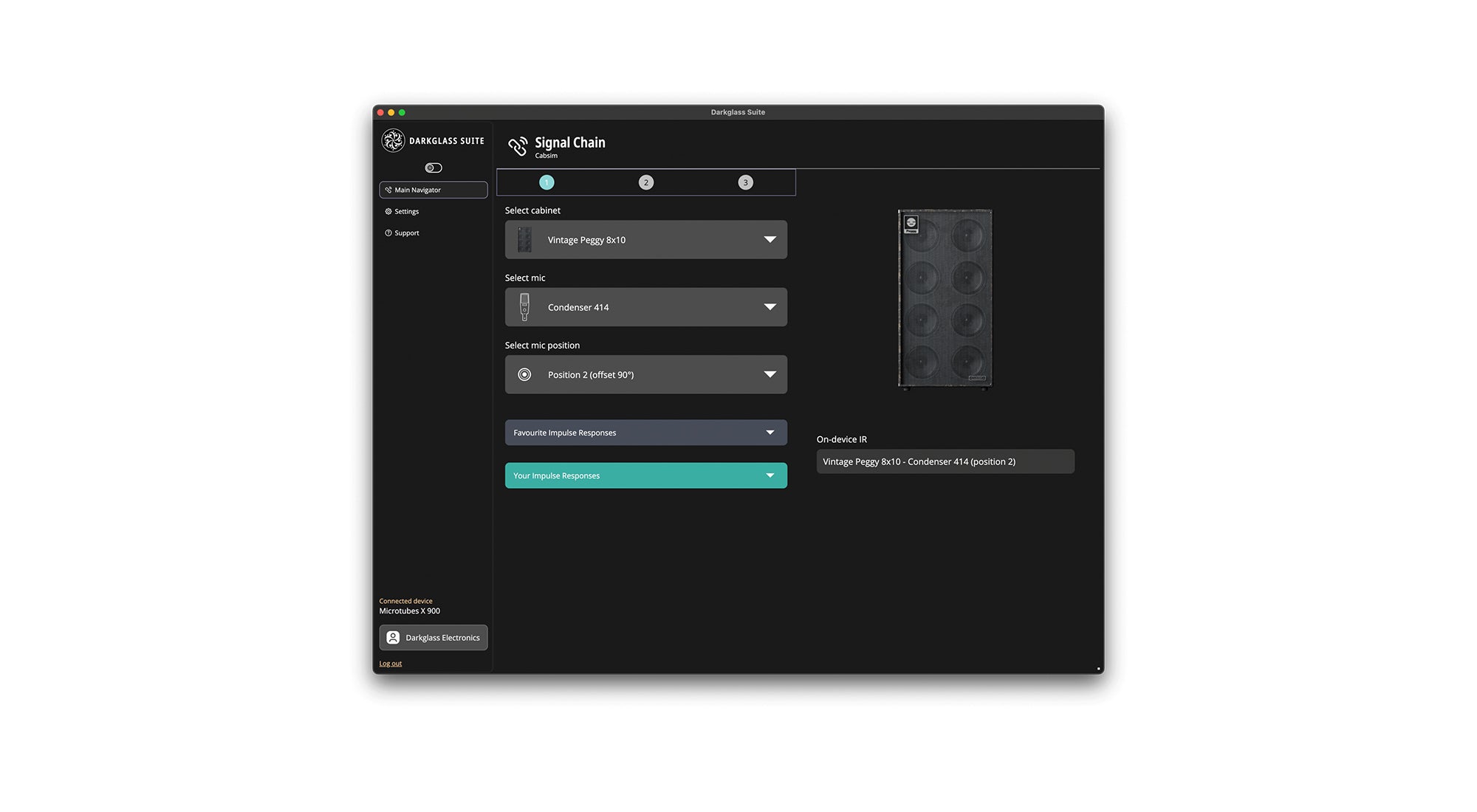The image size is (1477, 812).
Task: Click the Signal Chain link icon
Action: click(x=518, y=146)
